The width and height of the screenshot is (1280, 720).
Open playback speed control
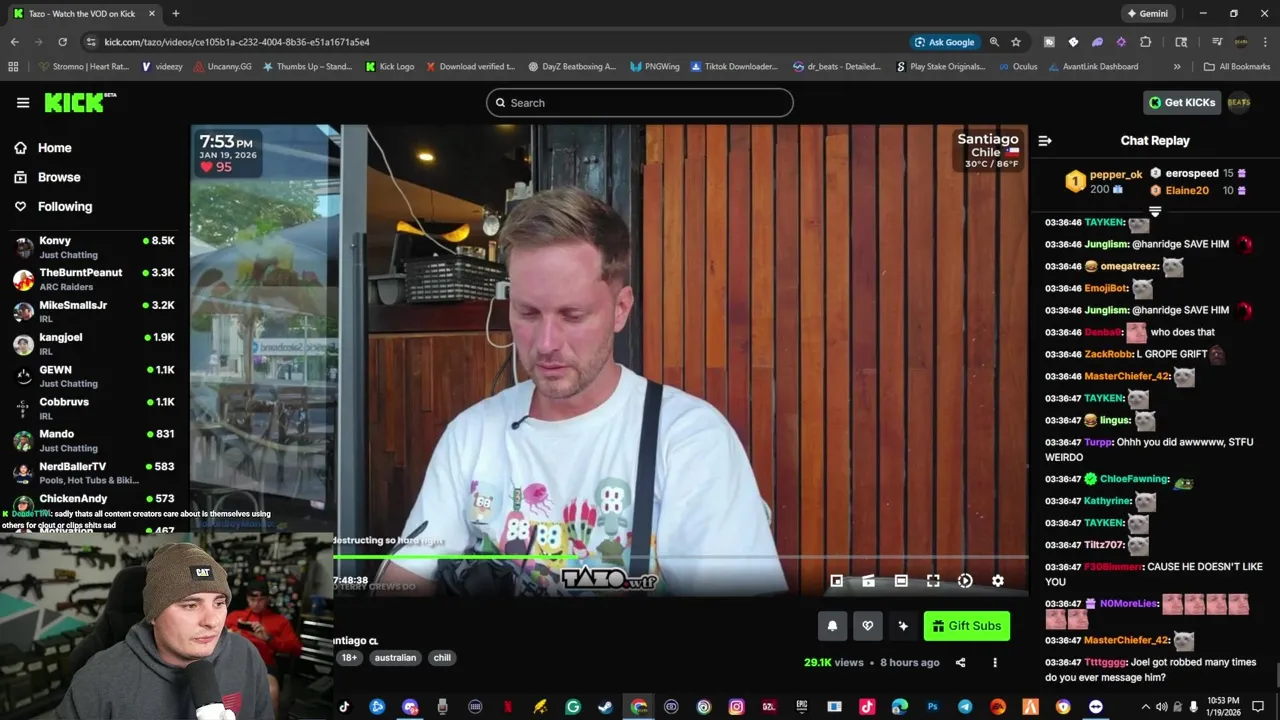[965, 580]
